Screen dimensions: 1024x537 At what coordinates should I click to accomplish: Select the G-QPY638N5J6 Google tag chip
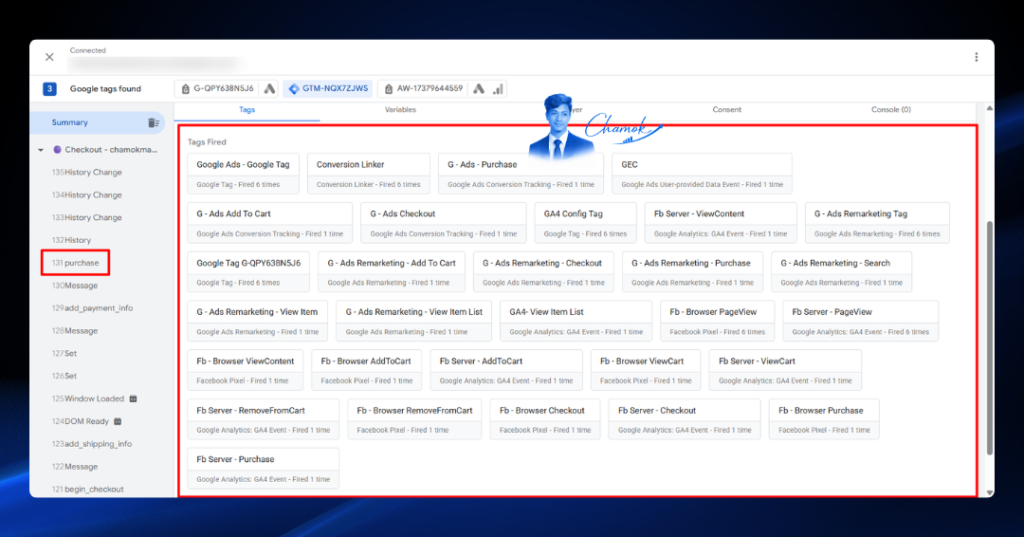tap(217, 89)
